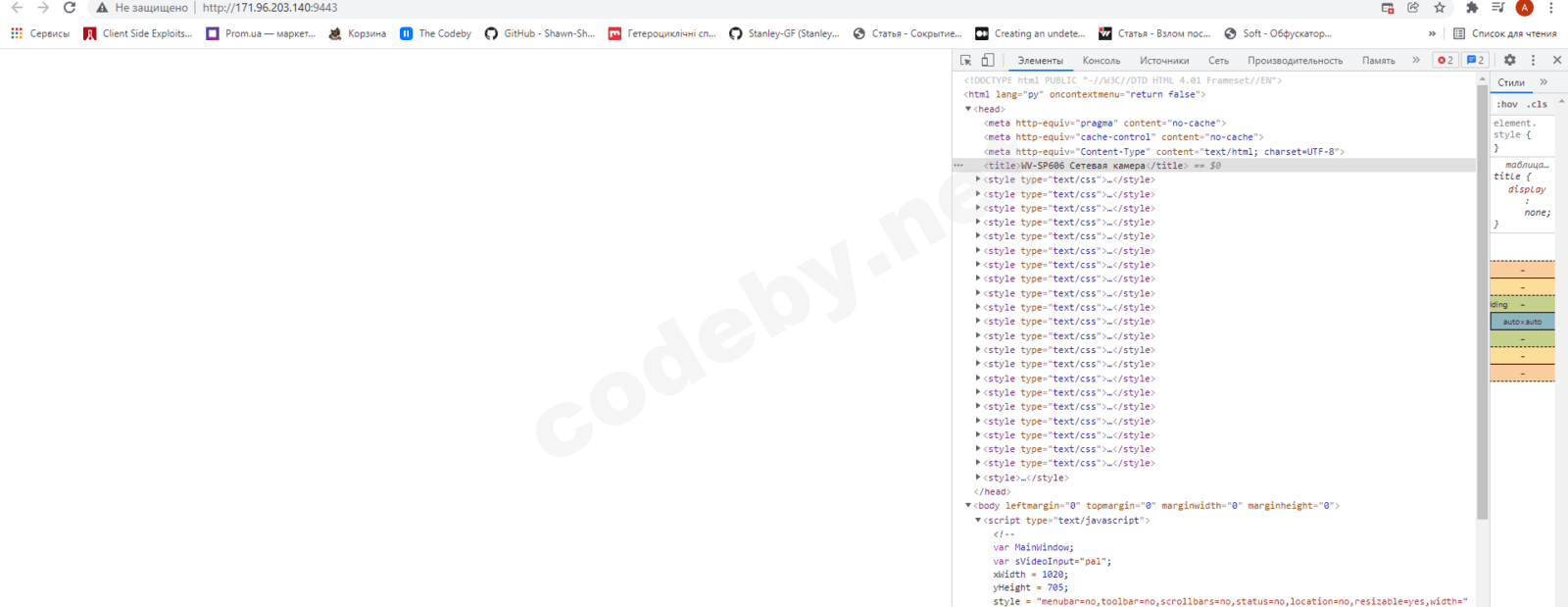
Task: Open the GitHub - Shawn-Sh bookmark
Action: [x=540, y=33]
